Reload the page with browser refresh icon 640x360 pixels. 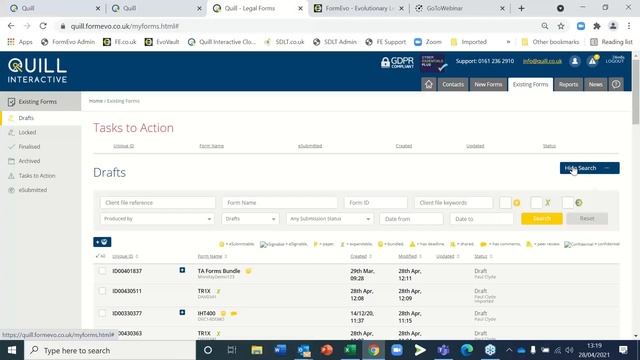[x=43, y=26]
